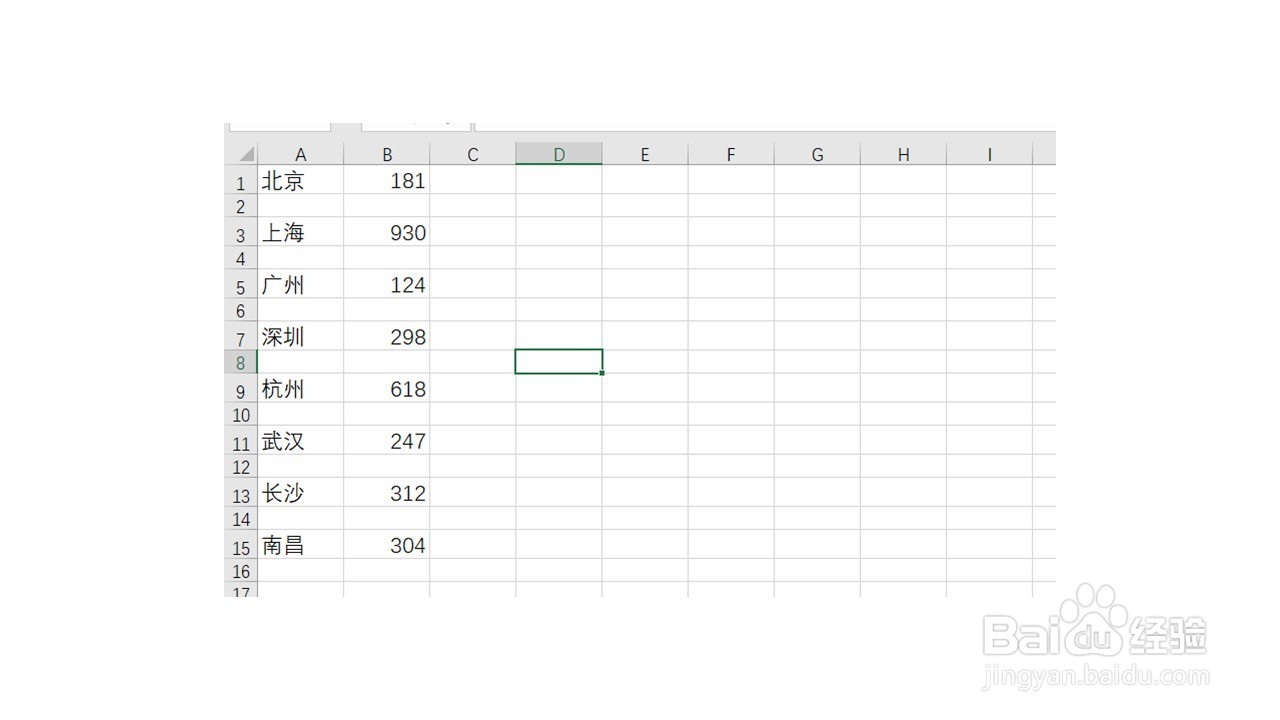This screenshot has height=720, width=1280.
Task: Select row 13 header
Action: 241,492
